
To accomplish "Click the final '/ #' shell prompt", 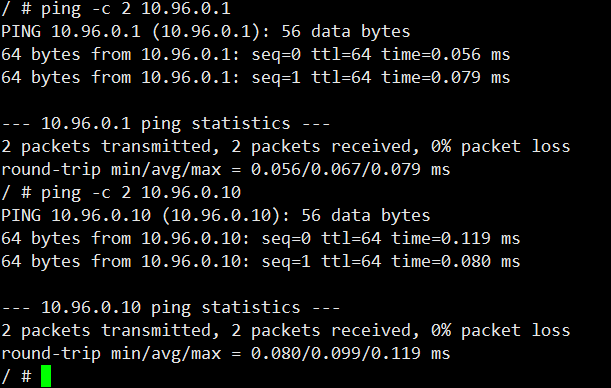I will tap(16, 376).
